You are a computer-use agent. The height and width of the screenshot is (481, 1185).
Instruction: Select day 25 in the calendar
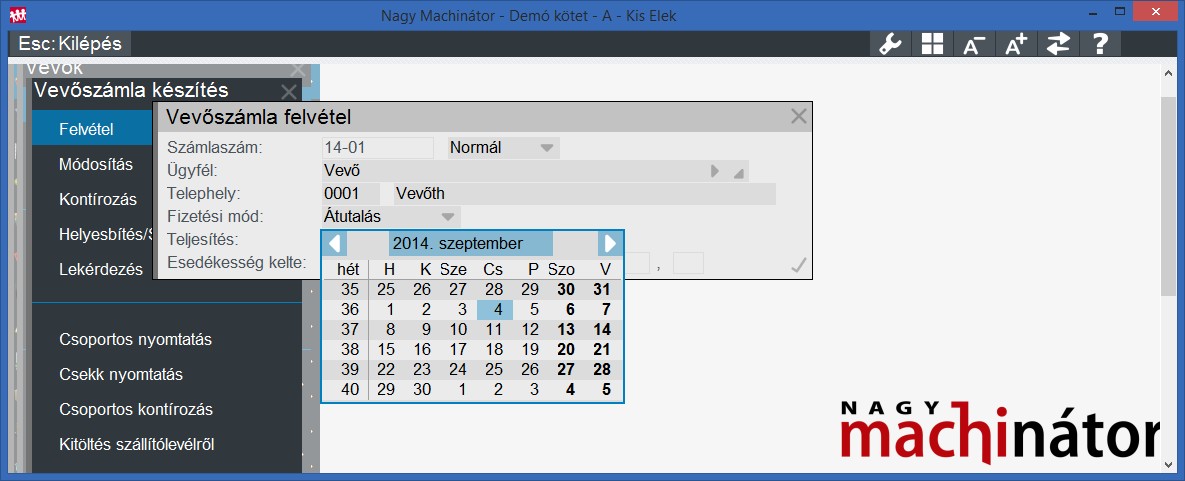pyautogui.click(x=494, y=371)
